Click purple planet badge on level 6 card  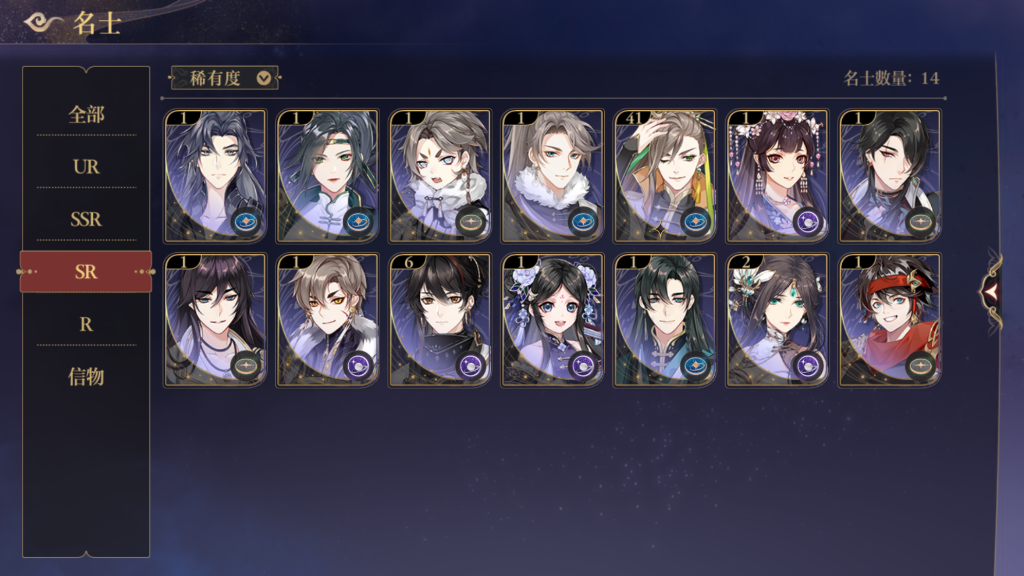pyautogui.click(x=471, y=366)
